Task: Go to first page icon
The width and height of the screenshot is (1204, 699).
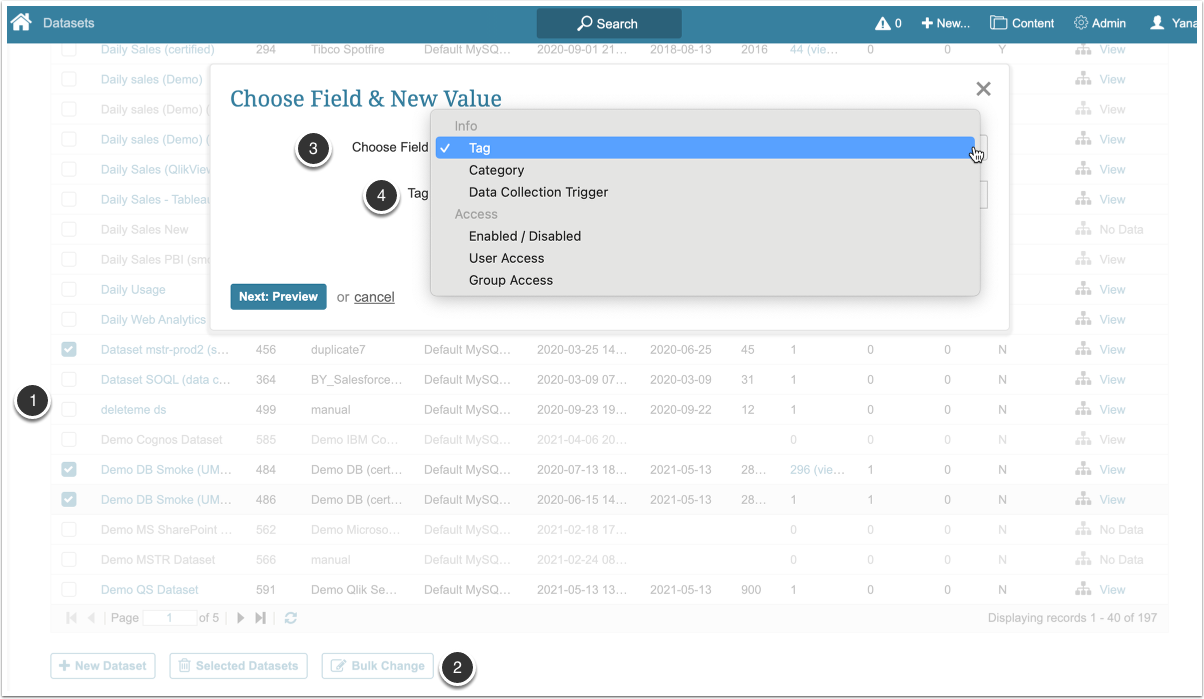Action: (x=72, y=618)
